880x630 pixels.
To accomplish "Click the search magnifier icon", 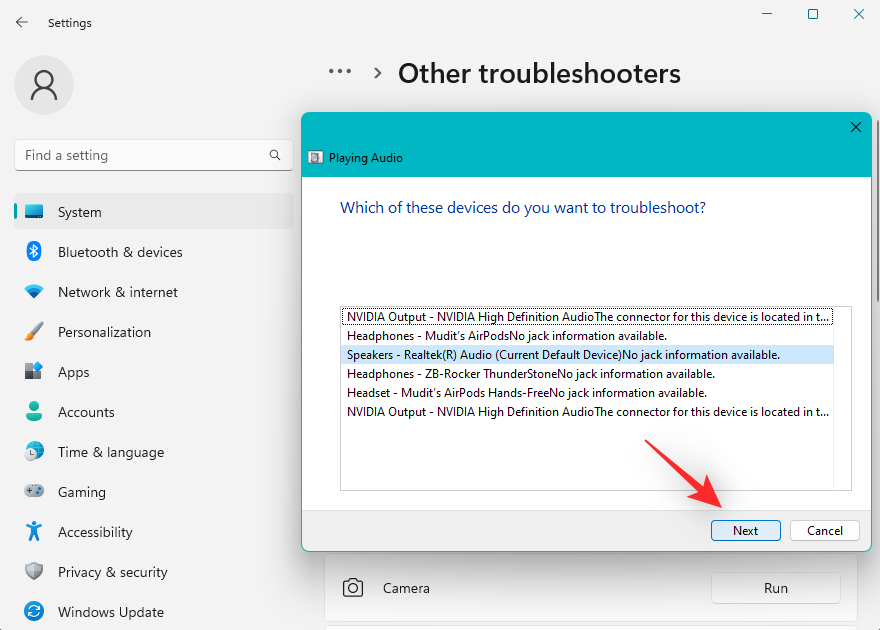I will tap(274, 155).
